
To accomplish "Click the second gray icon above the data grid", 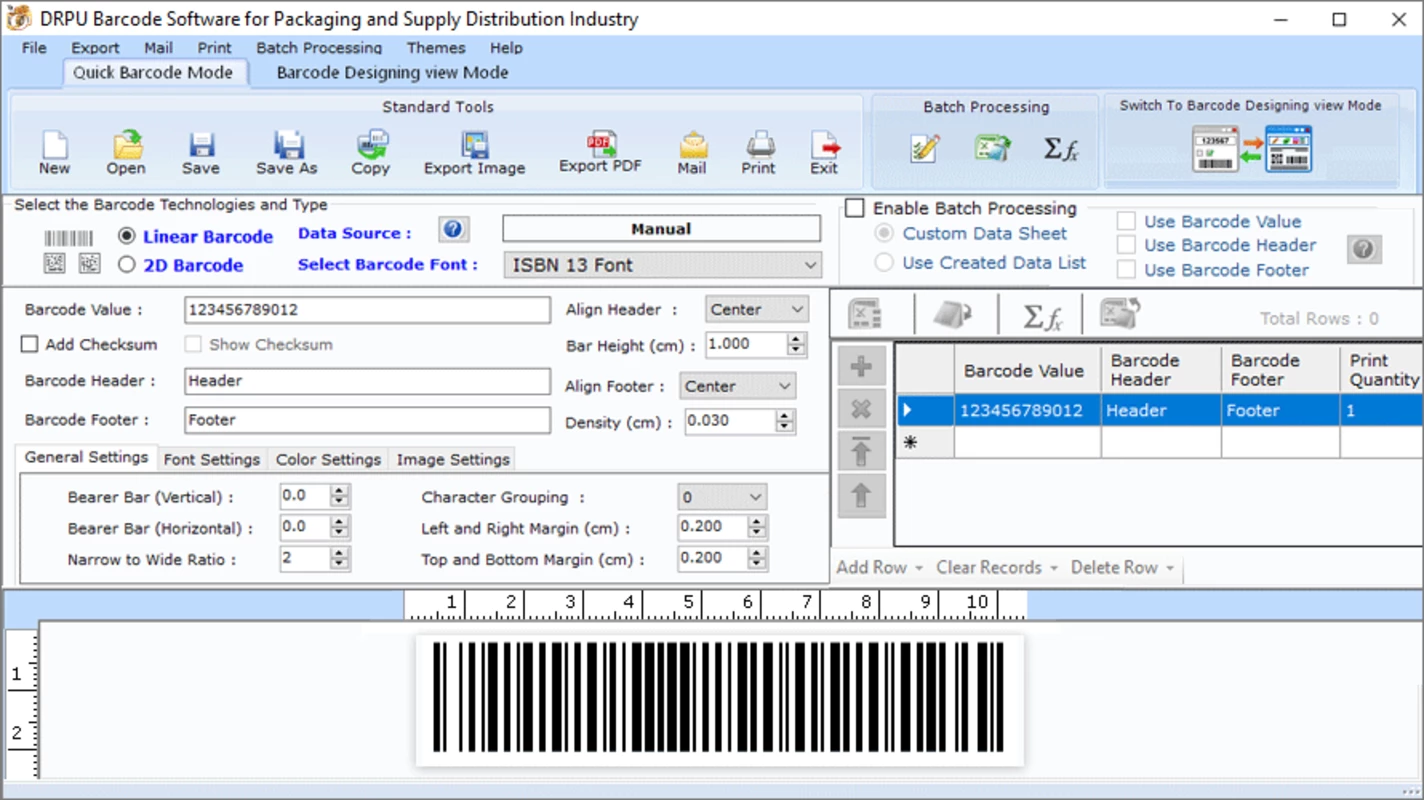I will pos(954,315).
